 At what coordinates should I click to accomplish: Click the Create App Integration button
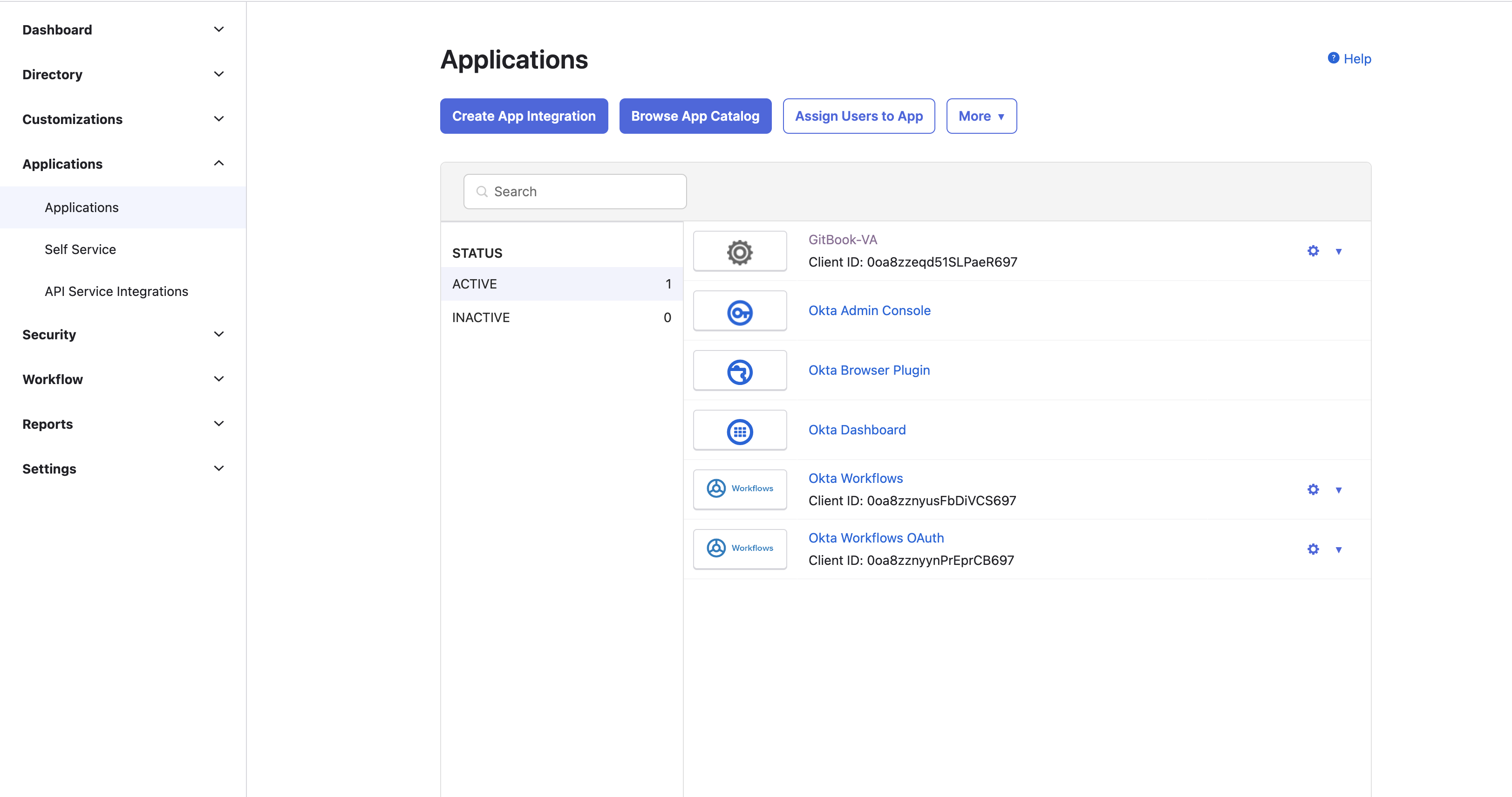(x=524, y=116)
